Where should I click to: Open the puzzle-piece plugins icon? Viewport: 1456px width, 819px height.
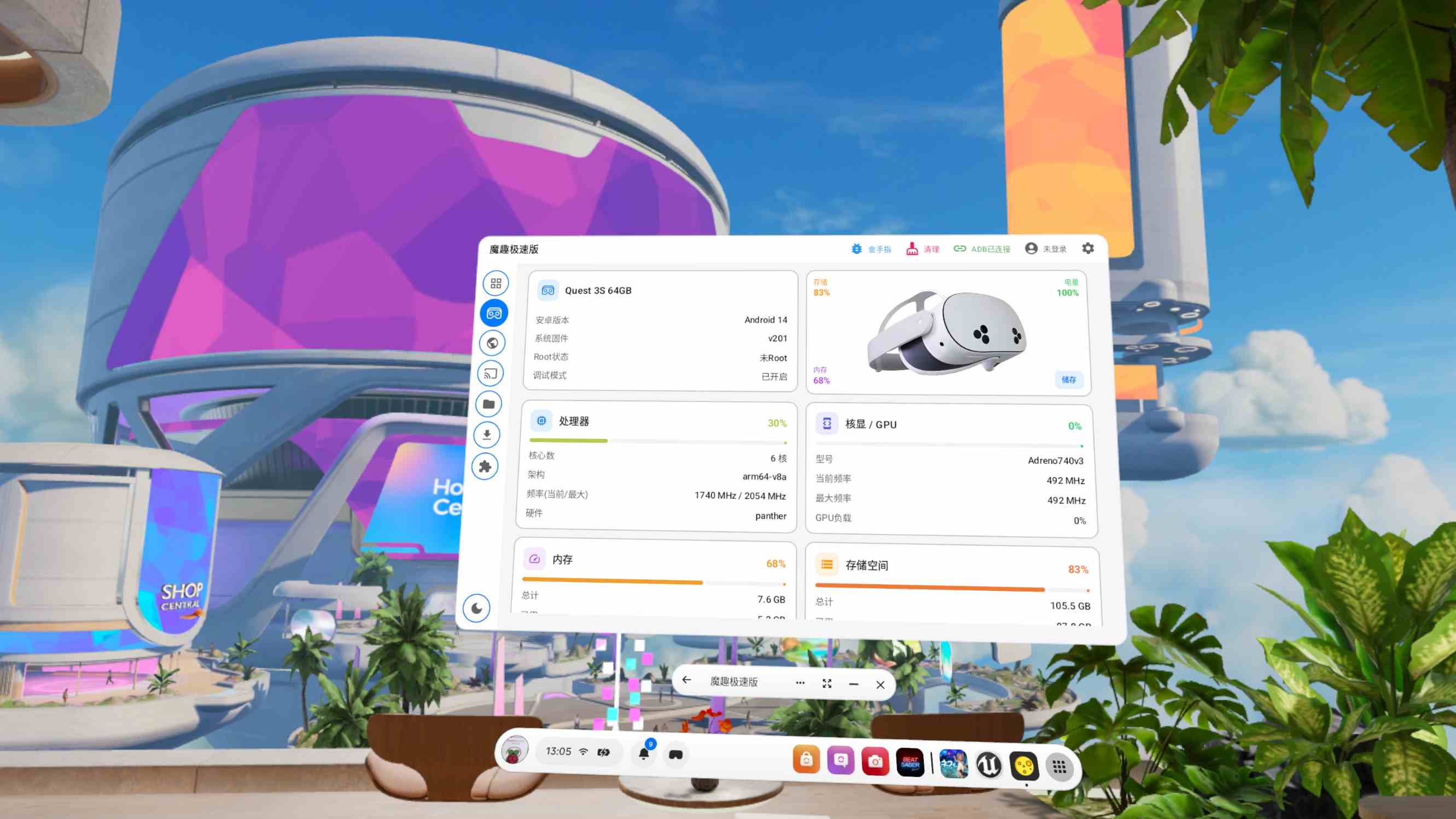[x=485, y=466]
